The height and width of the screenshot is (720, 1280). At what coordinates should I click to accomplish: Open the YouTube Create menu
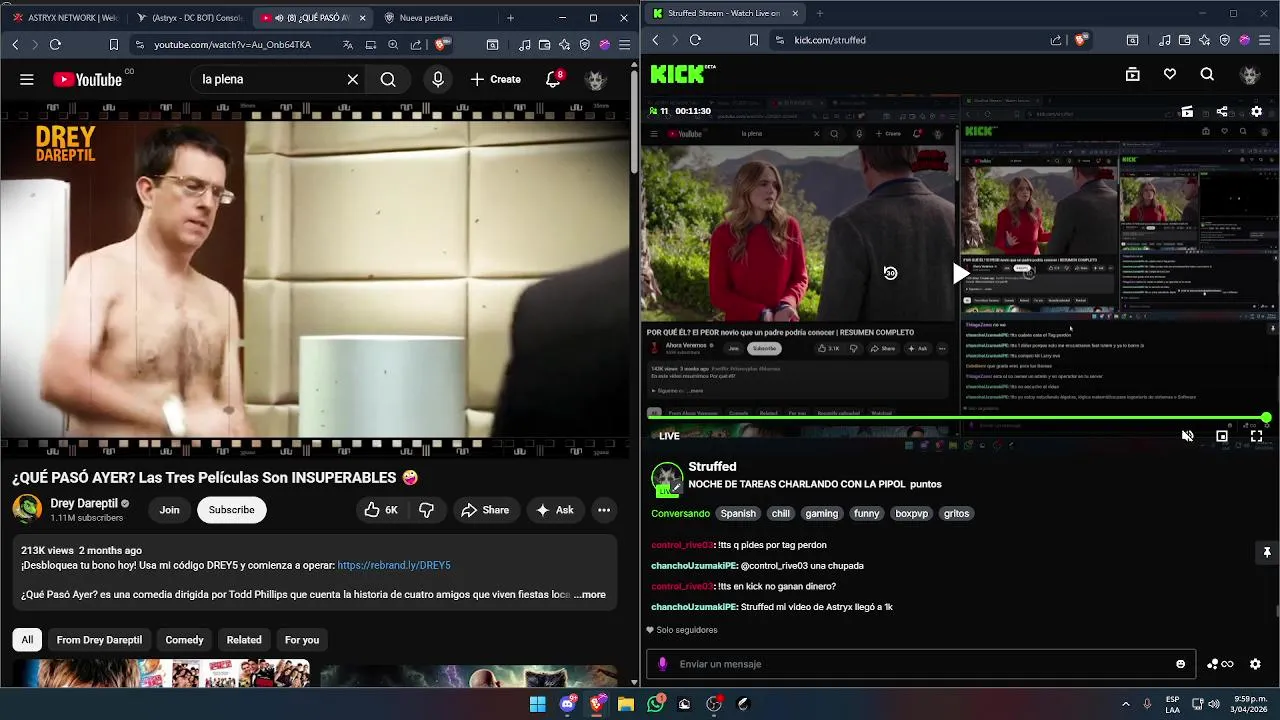[495, 79]
